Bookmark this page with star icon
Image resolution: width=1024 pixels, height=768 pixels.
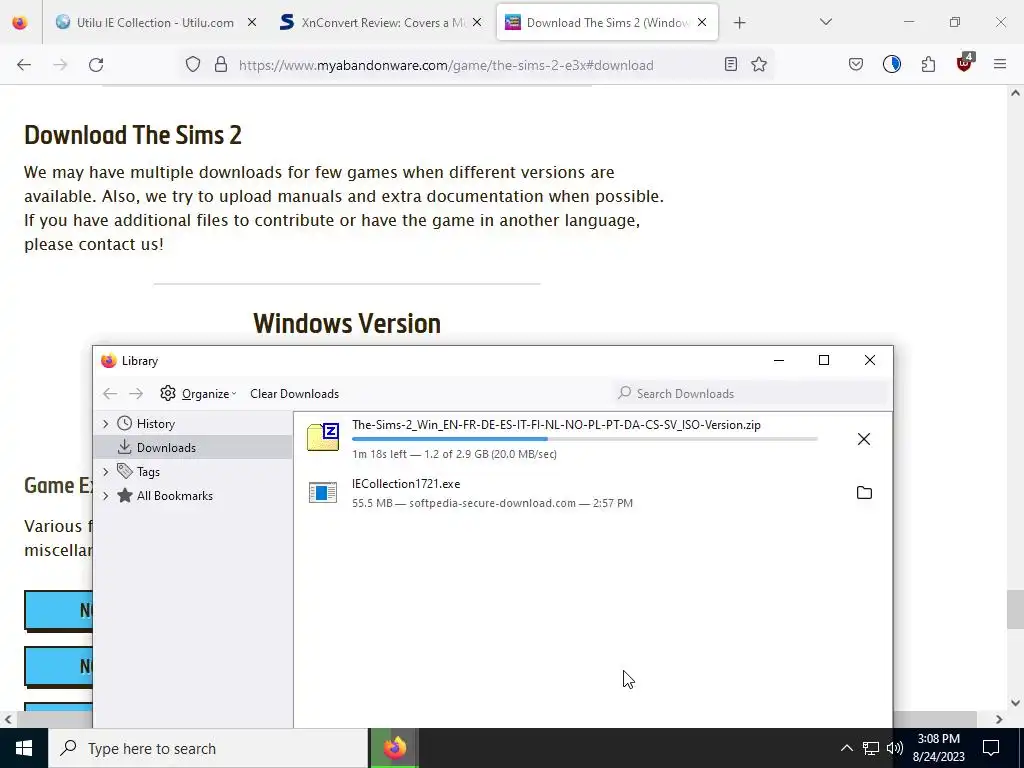click(x=759, y=65)
